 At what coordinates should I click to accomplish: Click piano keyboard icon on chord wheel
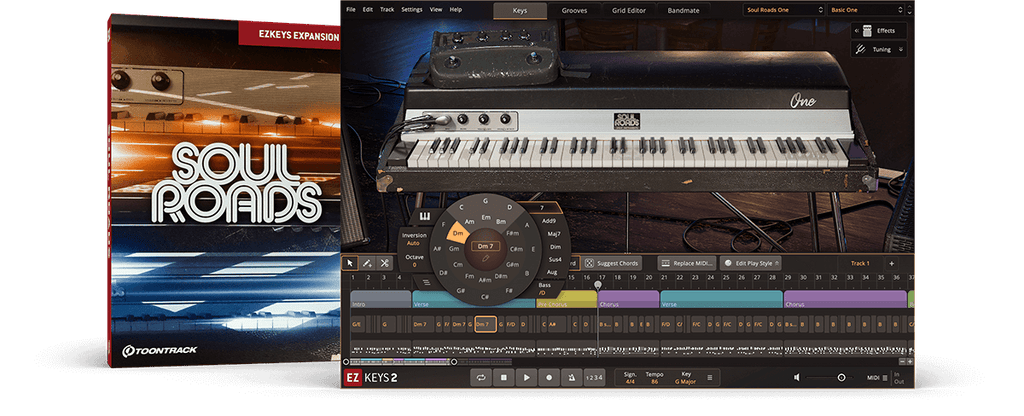point(423,217)
